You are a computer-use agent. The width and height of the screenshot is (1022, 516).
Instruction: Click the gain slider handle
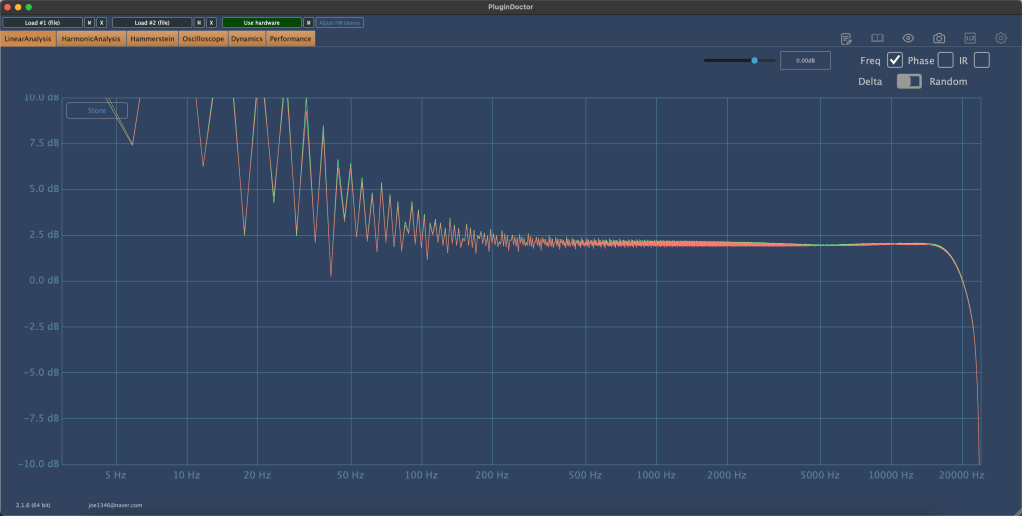pos(755,61)
